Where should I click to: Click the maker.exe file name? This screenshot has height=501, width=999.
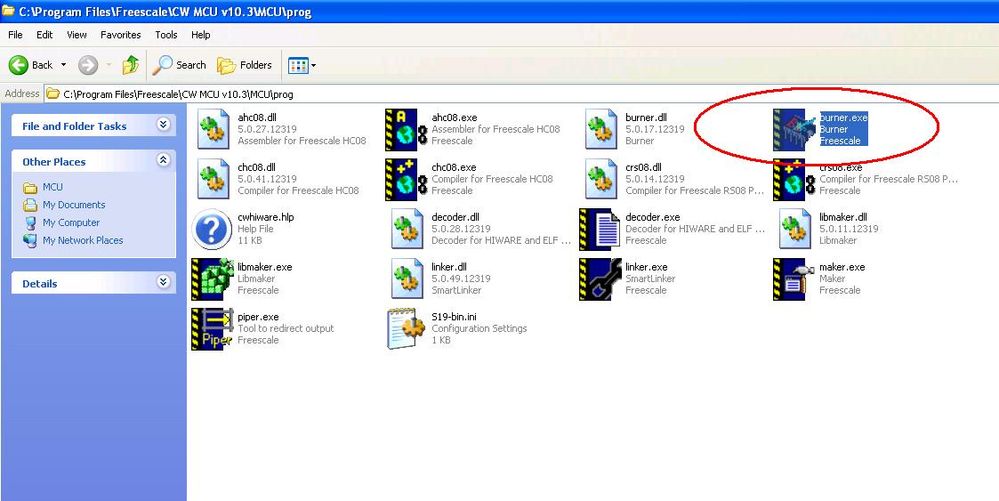click(842, 266)
